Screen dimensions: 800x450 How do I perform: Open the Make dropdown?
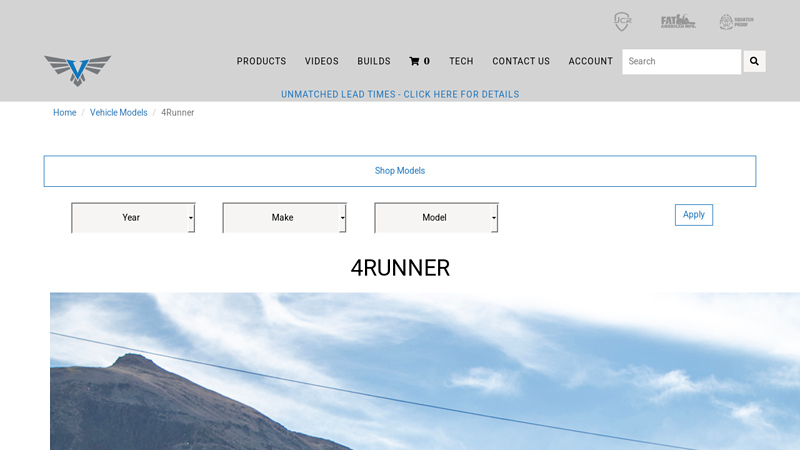[x=284, y=217]
